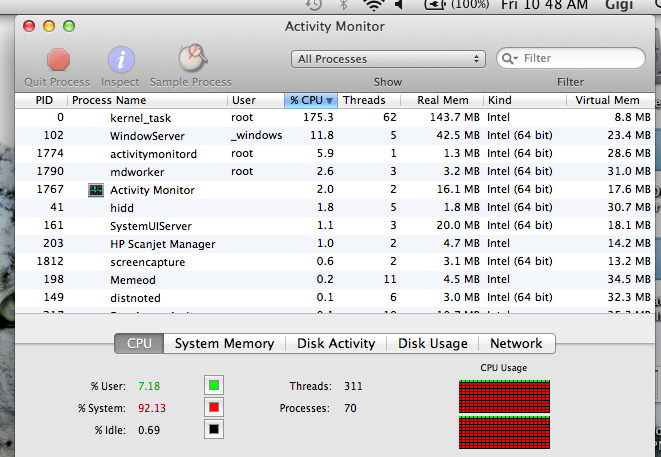The image size is (661, 457).
Task: Select the Activity Monitor app icon in process list
Action: pos(96,190)
